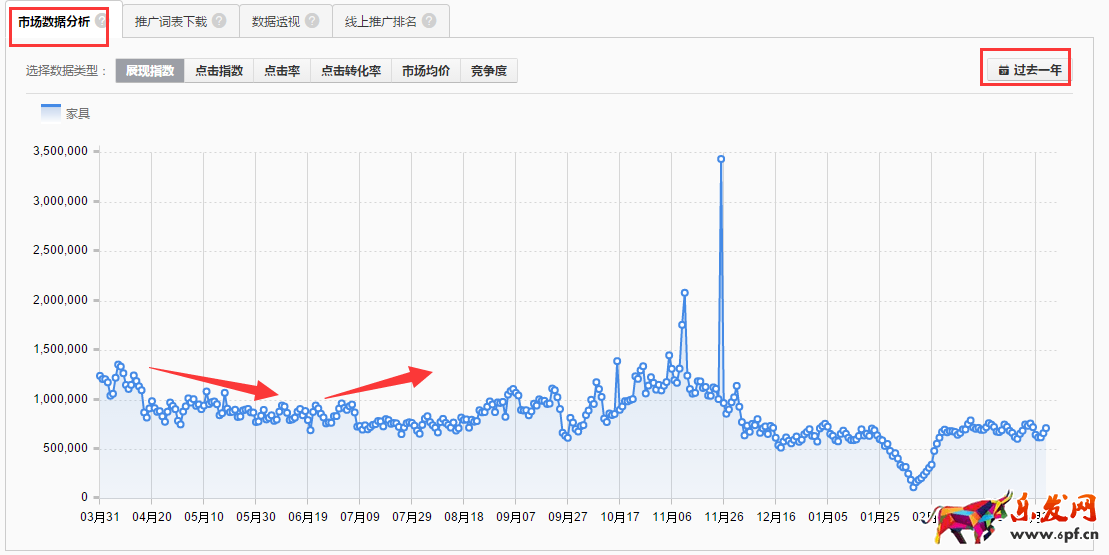The width and height of the screenshot is (1109, 555).
Task: Switch to the 推广词表下载 tab
Action: pos(170,21)
